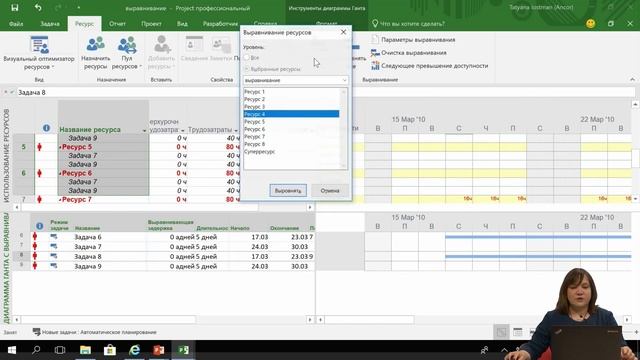Open the Название ресурса column filter dropdown
Screen dimensions: 640x360
[144, 131]
